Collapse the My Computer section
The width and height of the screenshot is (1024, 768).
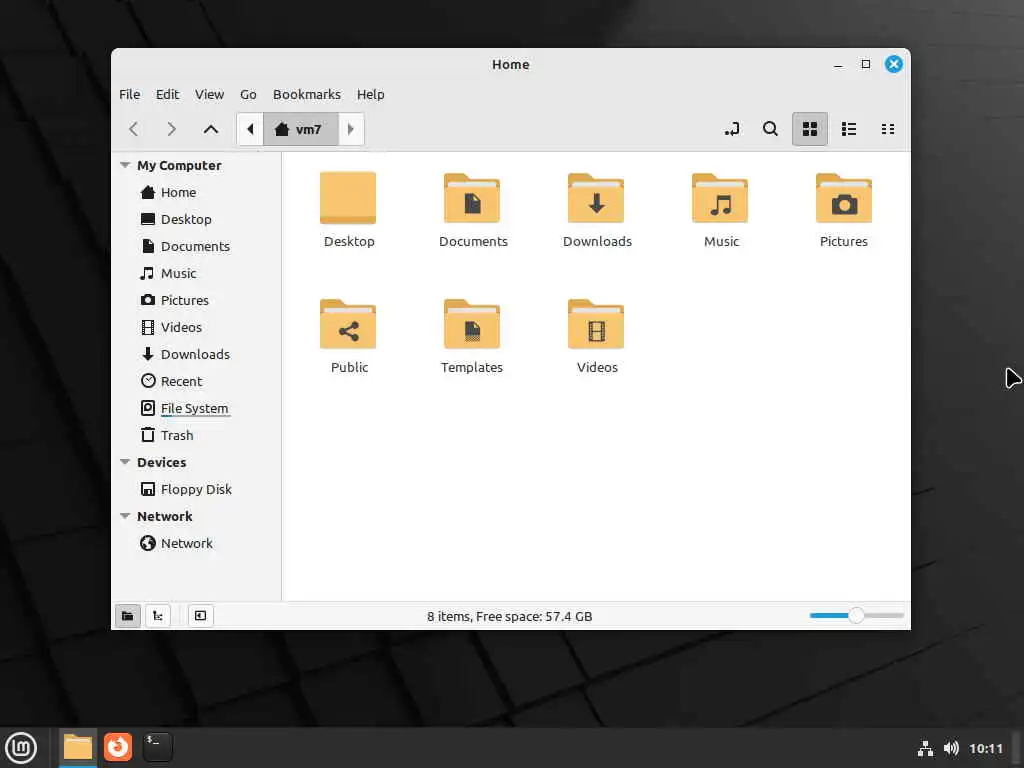point(125,165)
